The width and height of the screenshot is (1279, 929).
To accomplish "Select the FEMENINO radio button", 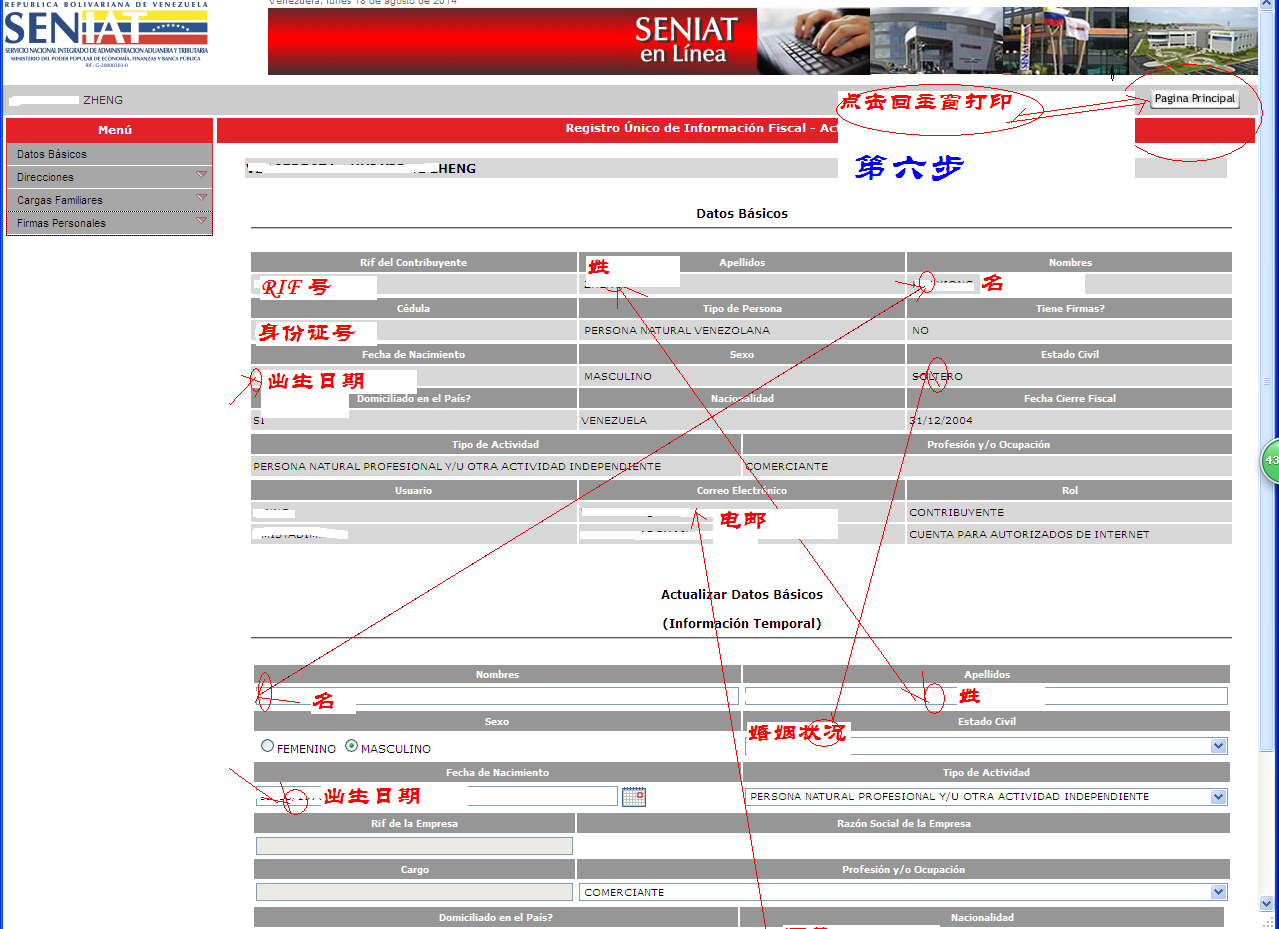I will pos(267,746).
